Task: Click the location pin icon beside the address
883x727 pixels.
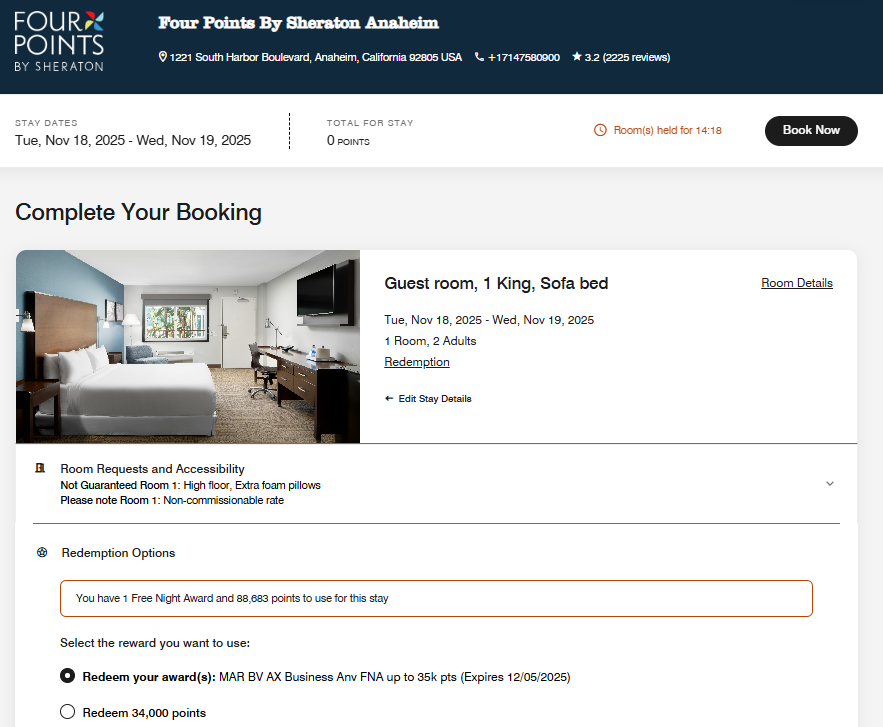Action: pyautogui.click(x=163, y=57)
